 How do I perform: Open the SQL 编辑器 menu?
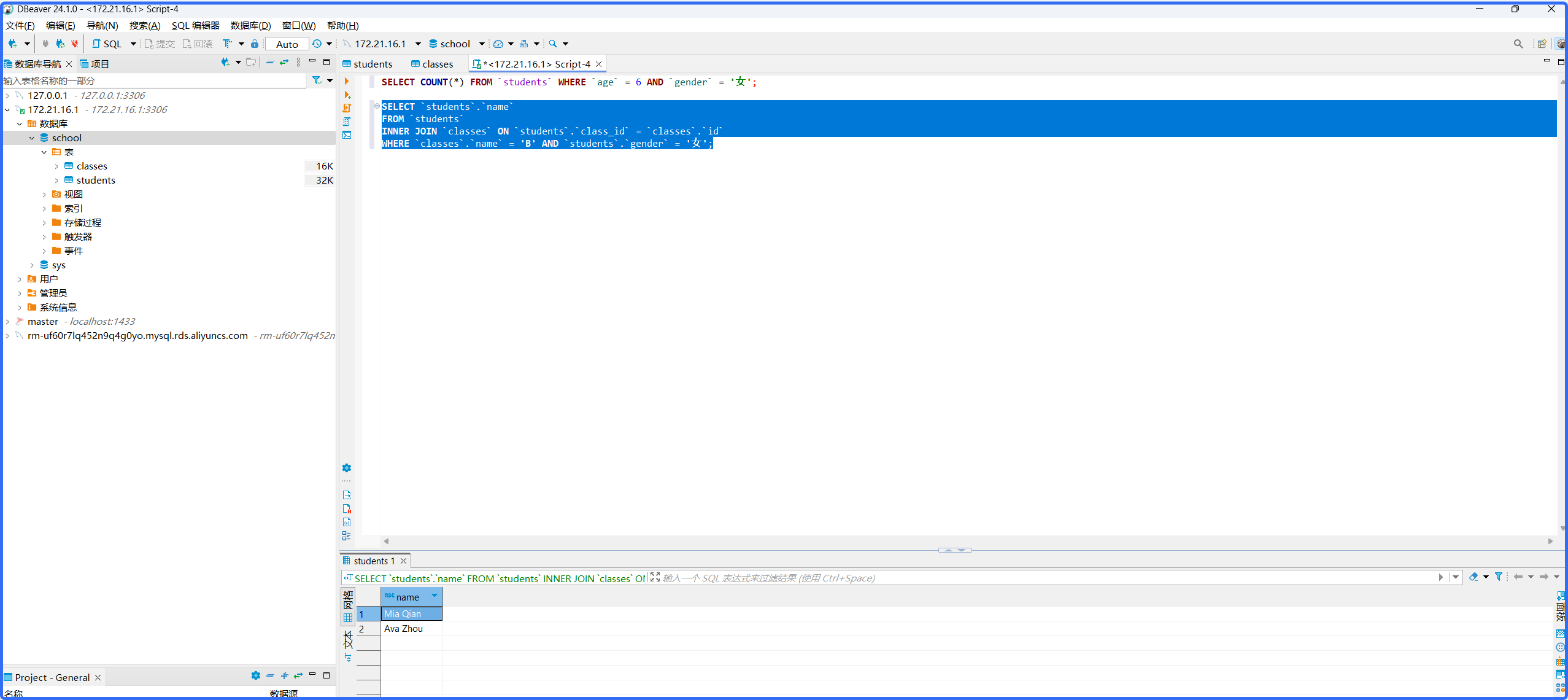click(x=195, y=25)
